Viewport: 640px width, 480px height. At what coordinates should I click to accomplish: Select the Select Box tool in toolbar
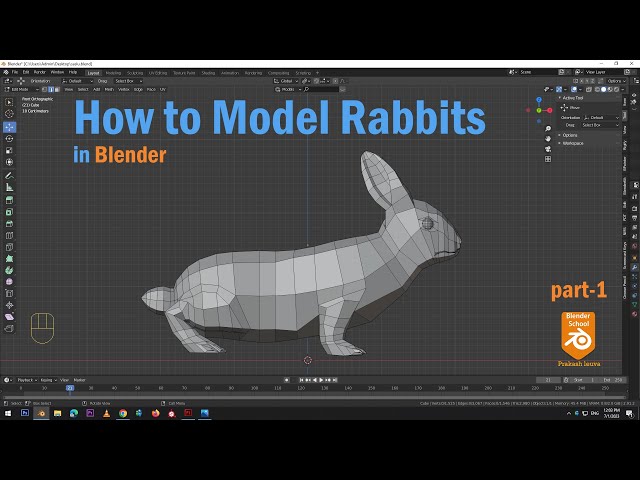pyautogui.click(x=9, y=102)
